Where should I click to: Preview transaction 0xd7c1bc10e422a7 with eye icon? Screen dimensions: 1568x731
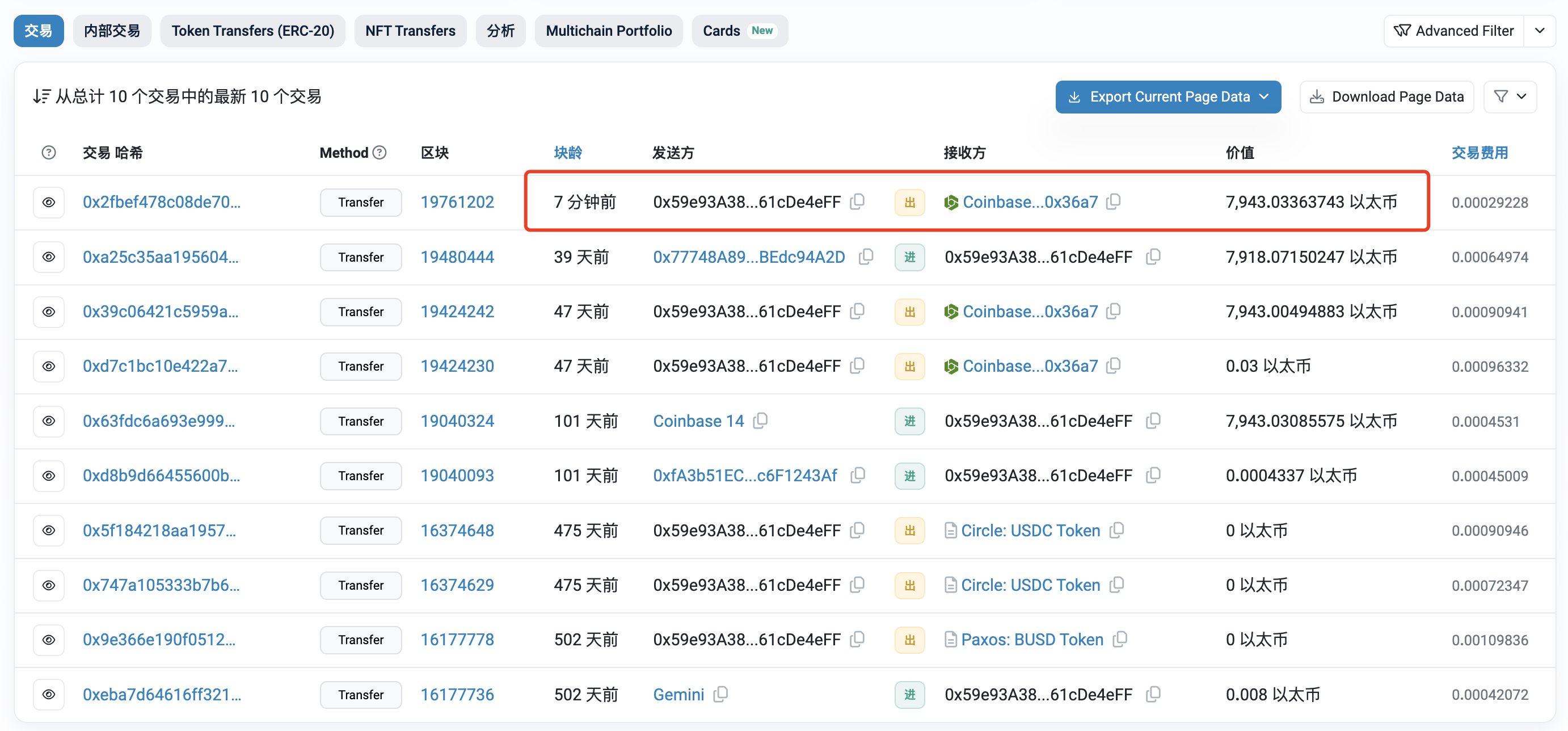pyautogui.click(x=49, y=366)
